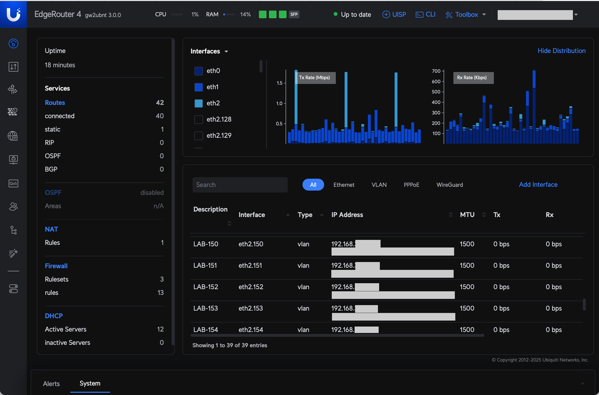Open the Firewall/NAT brick-wall sidebar icon
This screenshot has height=395, width=599.
[13, 112]
